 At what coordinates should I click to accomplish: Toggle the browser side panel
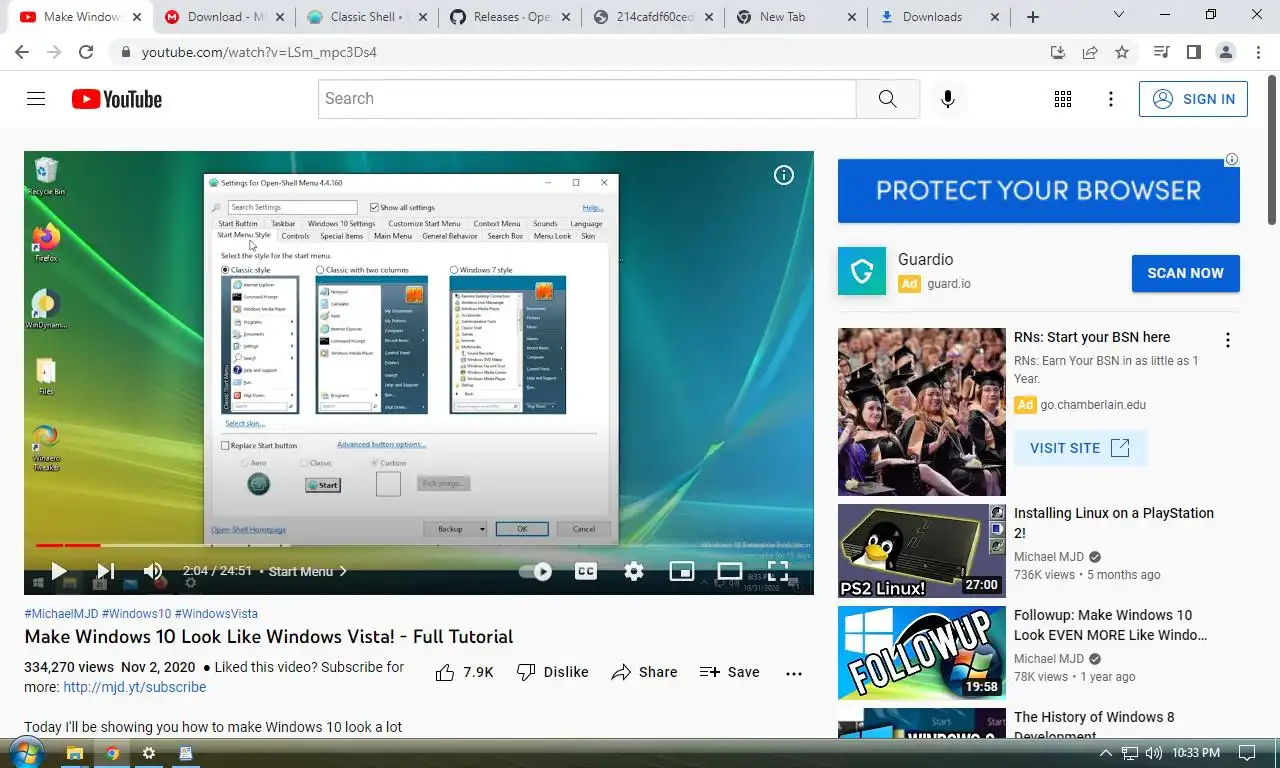(x=1193, y=52)
